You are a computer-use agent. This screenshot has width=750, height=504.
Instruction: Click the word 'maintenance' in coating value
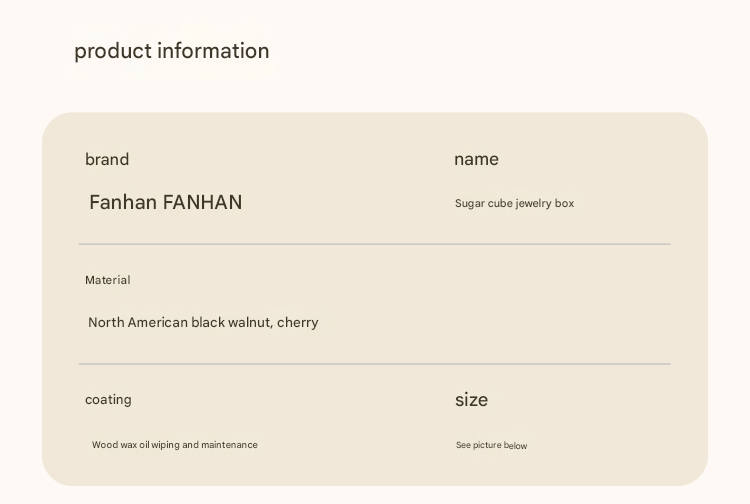(x=230, y=445)
